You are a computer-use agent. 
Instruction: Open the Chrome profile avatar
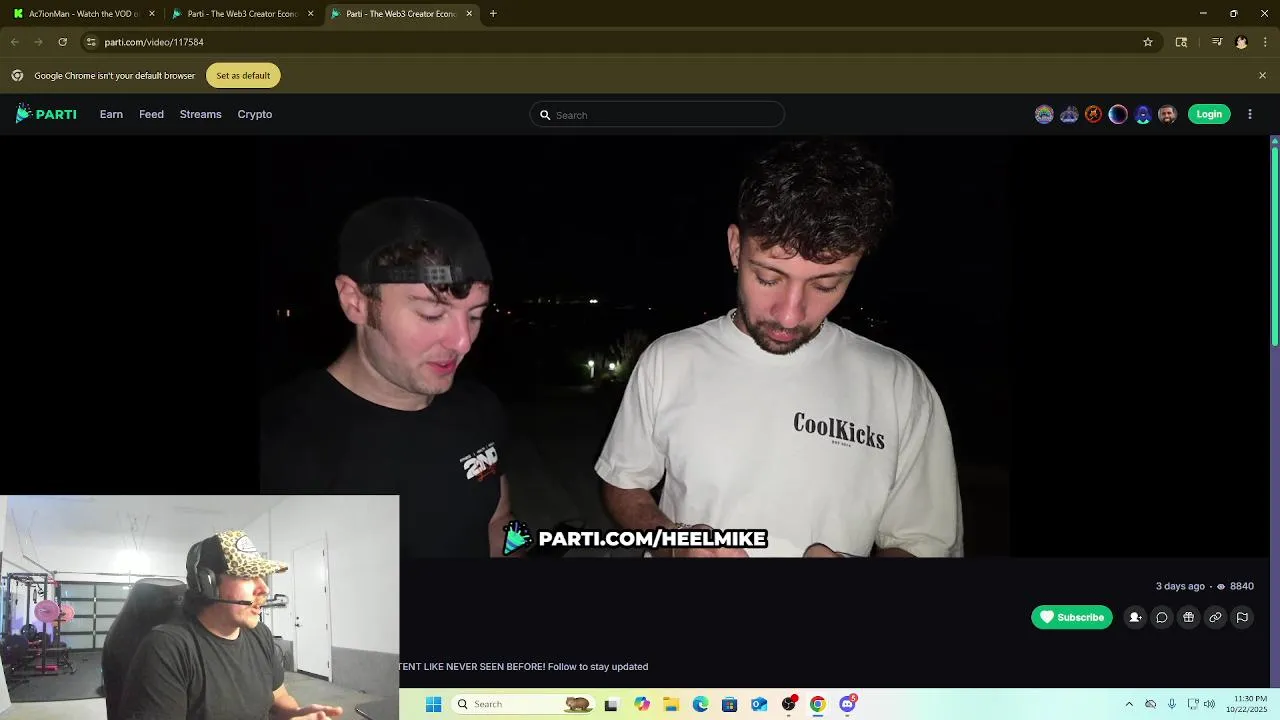[x=1241, y=42]
